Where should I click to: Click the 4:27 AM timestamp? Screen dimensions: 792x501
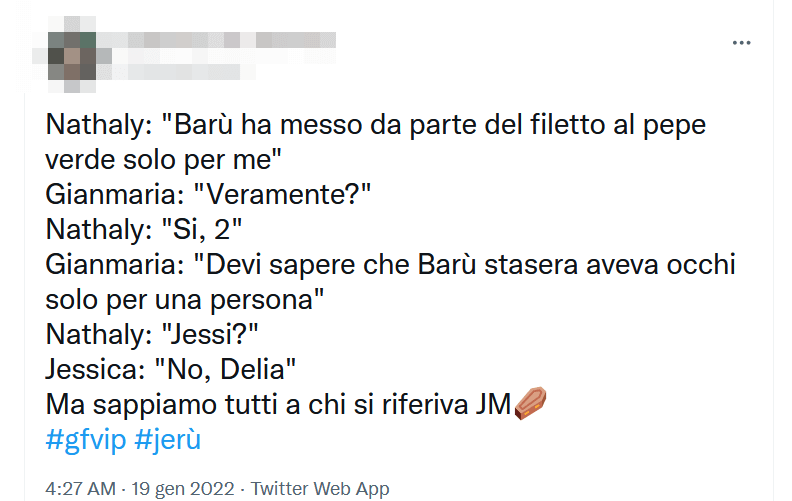coord(78,489)
